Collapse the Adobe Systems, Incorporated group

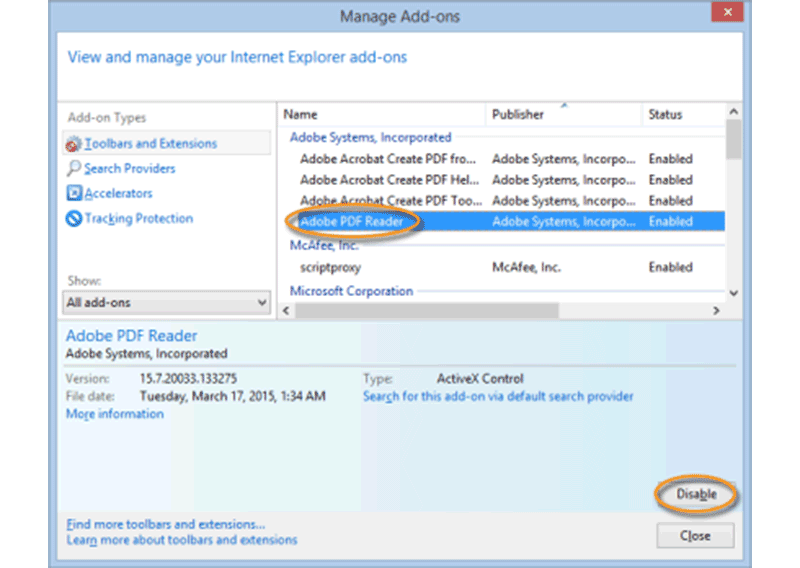(x=370, y=137)
